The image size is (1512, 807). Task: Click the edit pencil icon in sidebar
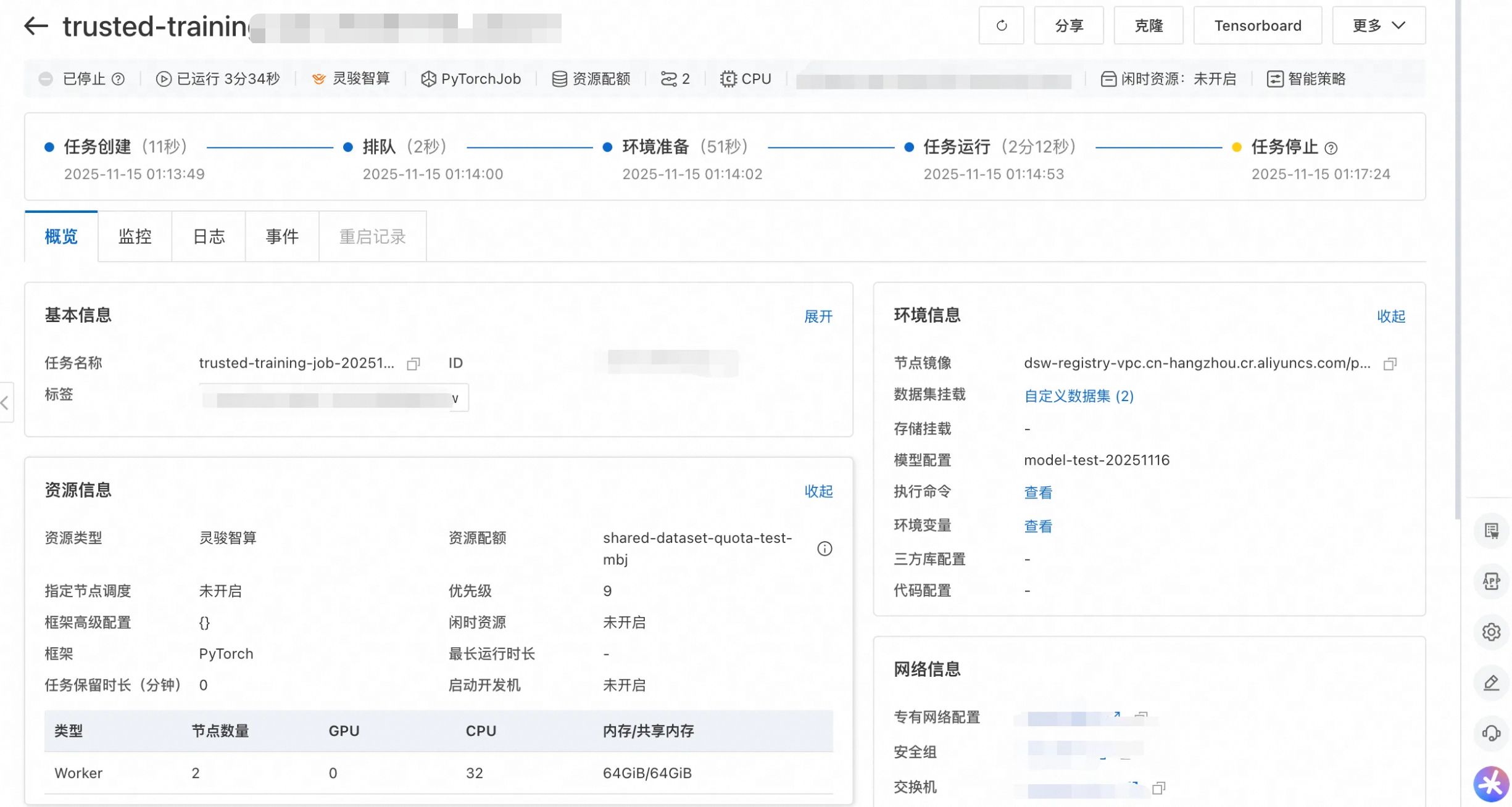coord(1491,683)
